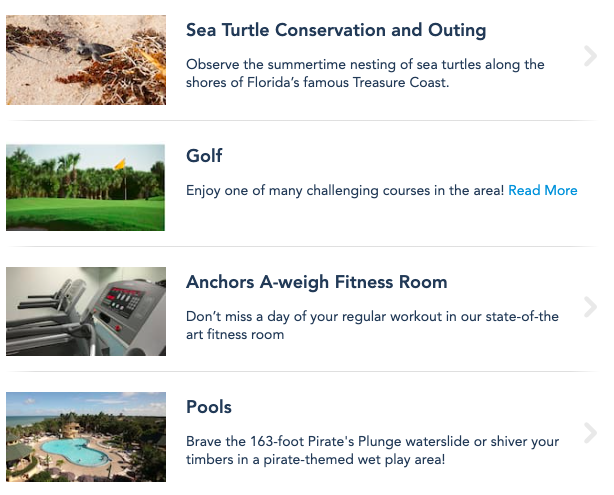
Task: Open the resort pool aerial thumbnail
Action: pyautogui.click(x=86, y=437)
